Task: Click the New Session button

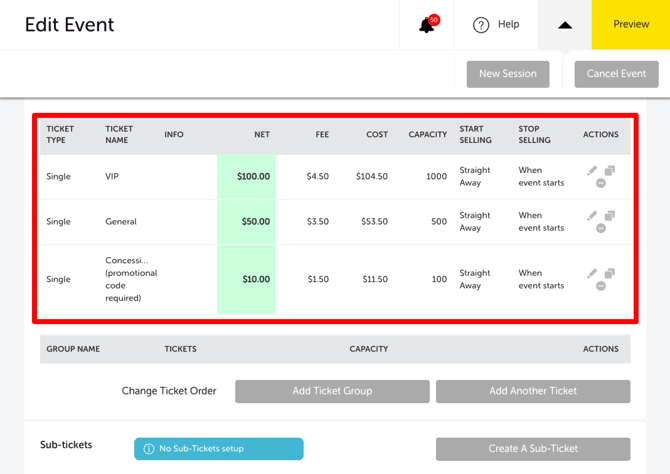Action: [508, 74]
